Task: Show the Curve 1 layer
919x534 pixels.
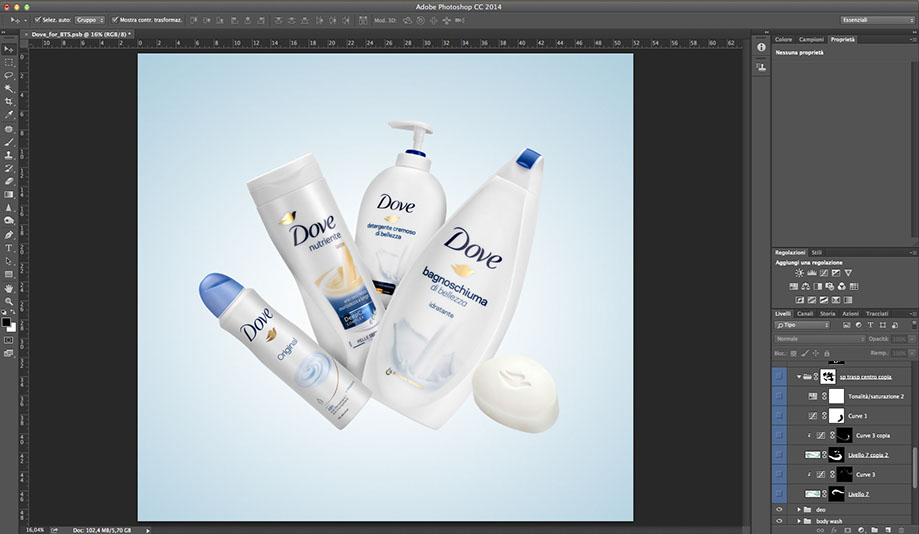Action: 779,416
